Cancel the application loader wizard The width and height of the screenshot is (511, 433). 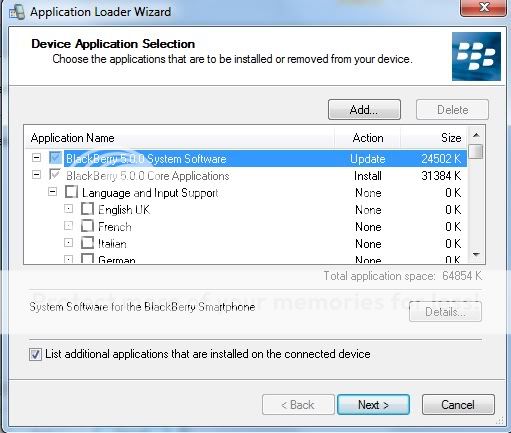click(458, 405)
